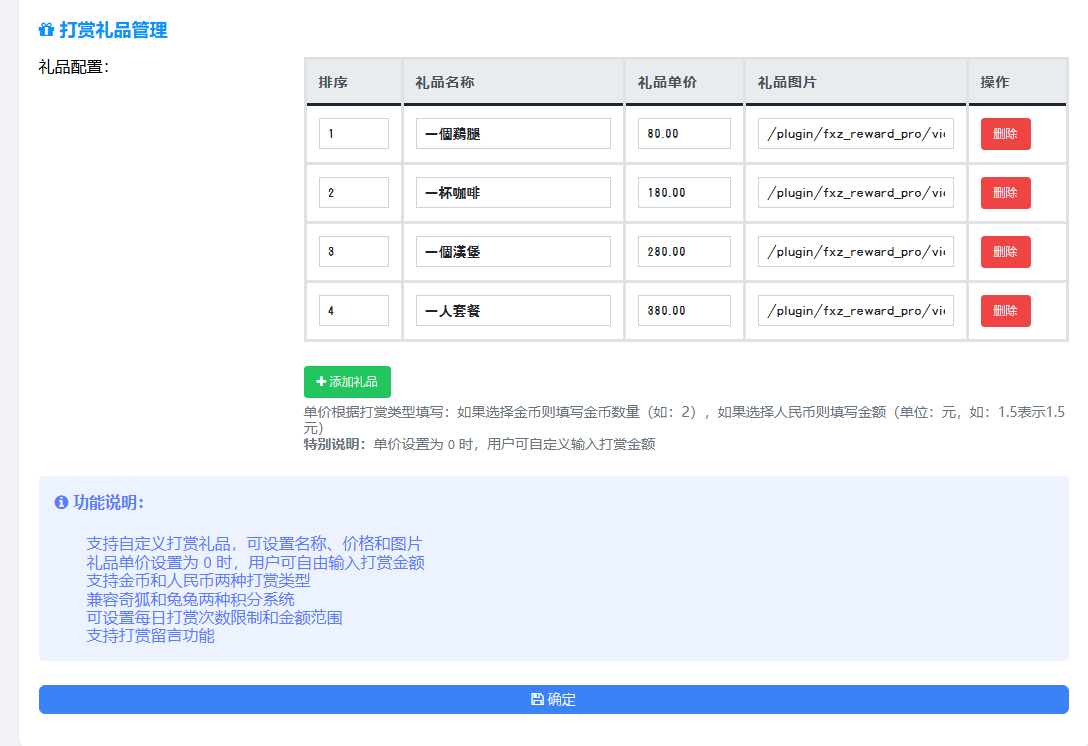
Task: Click the price field showing 80.00
Action: pos(684,134)
